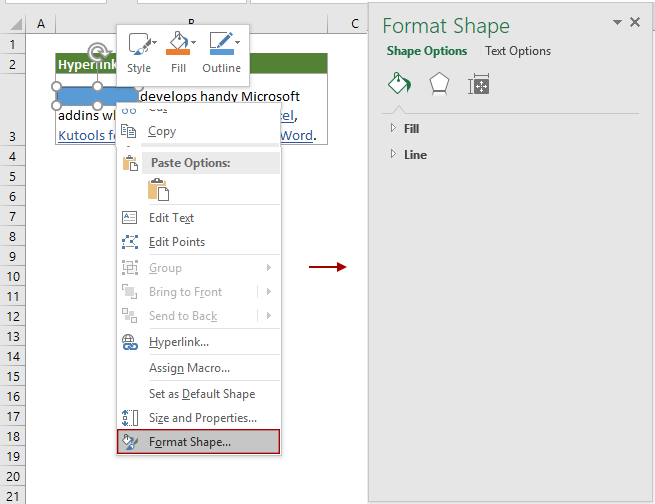
Task: Open the Size & Properties icon tab
Action: (x=479, y=85)
